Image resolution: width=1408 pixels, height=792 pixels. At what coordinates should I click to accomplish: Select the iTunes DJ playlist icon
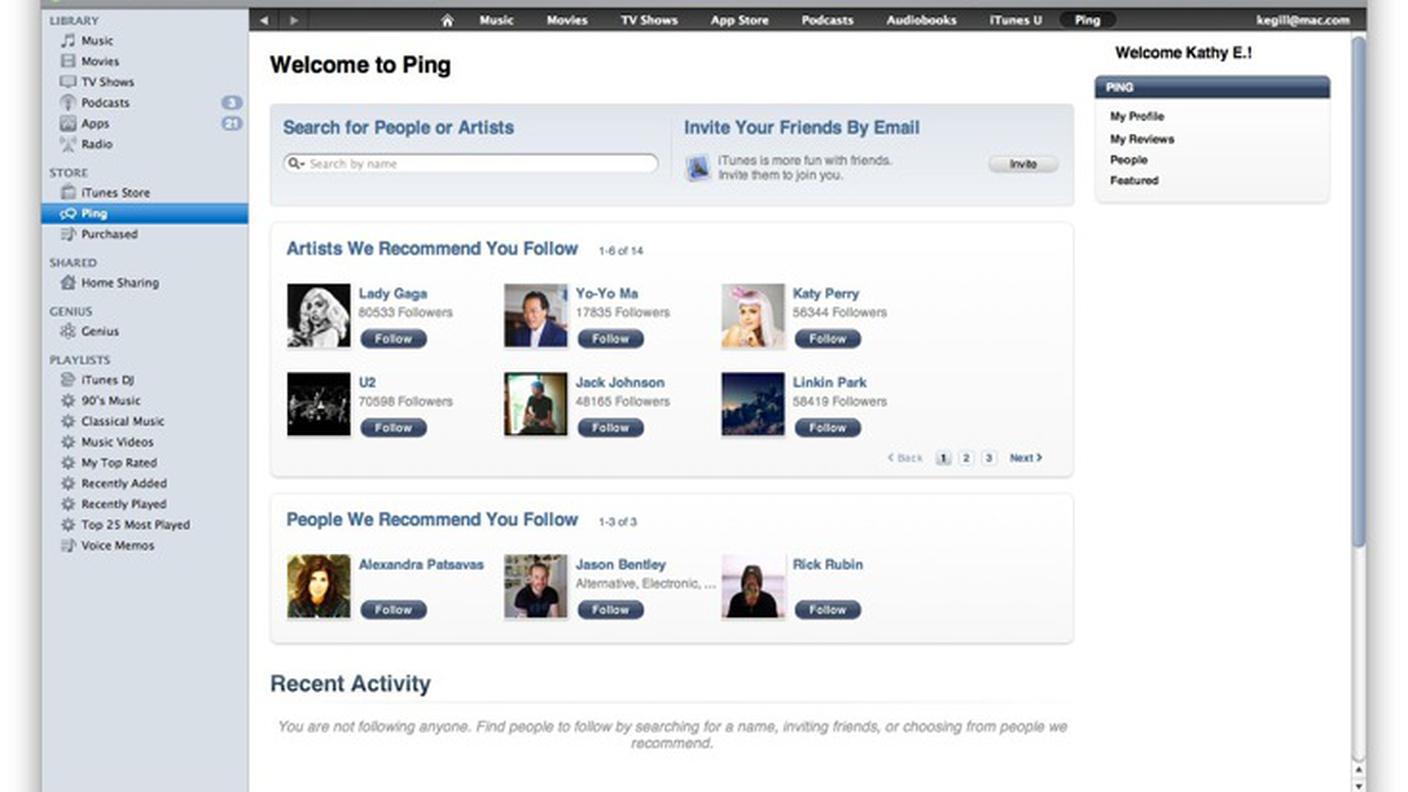[68, 380]
